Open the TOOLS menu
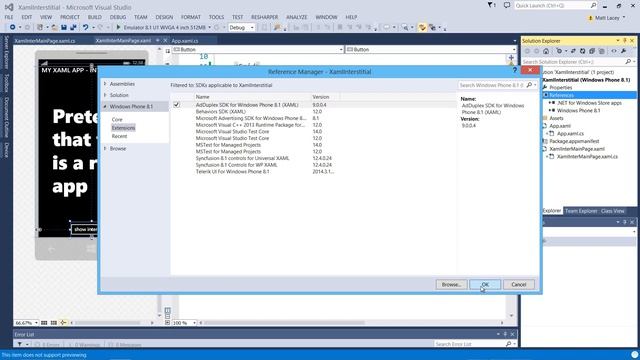 [x=216, y=17]
